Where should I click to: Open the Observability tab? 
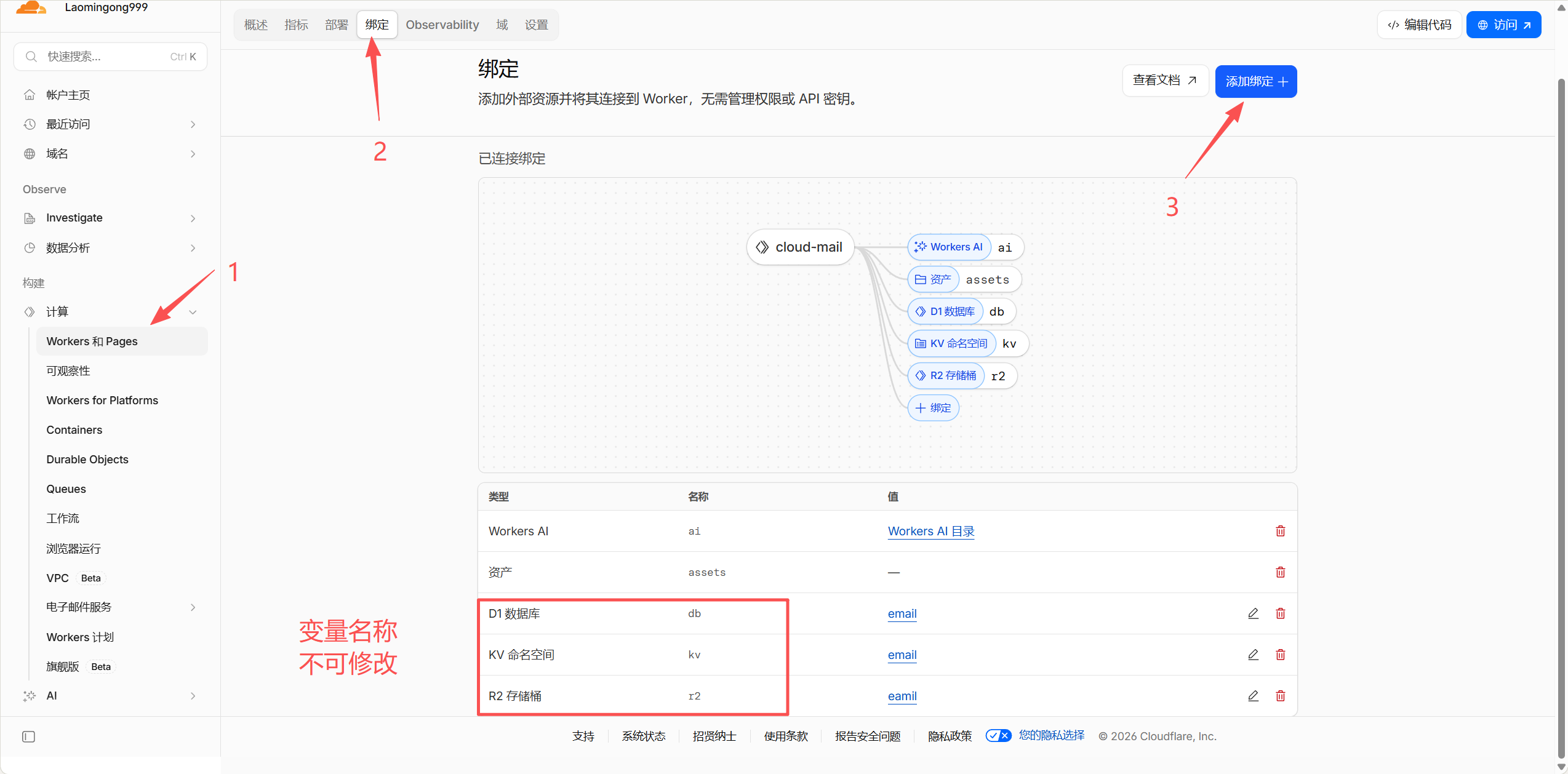tap(442, 25)
